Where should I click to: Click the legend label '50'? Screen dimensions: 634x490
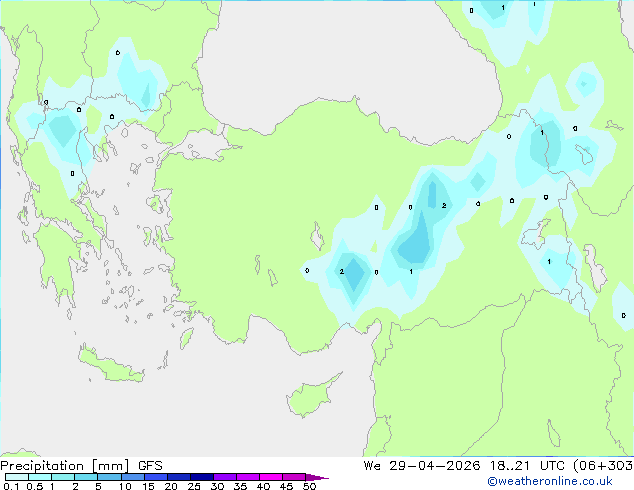(310, 486)
